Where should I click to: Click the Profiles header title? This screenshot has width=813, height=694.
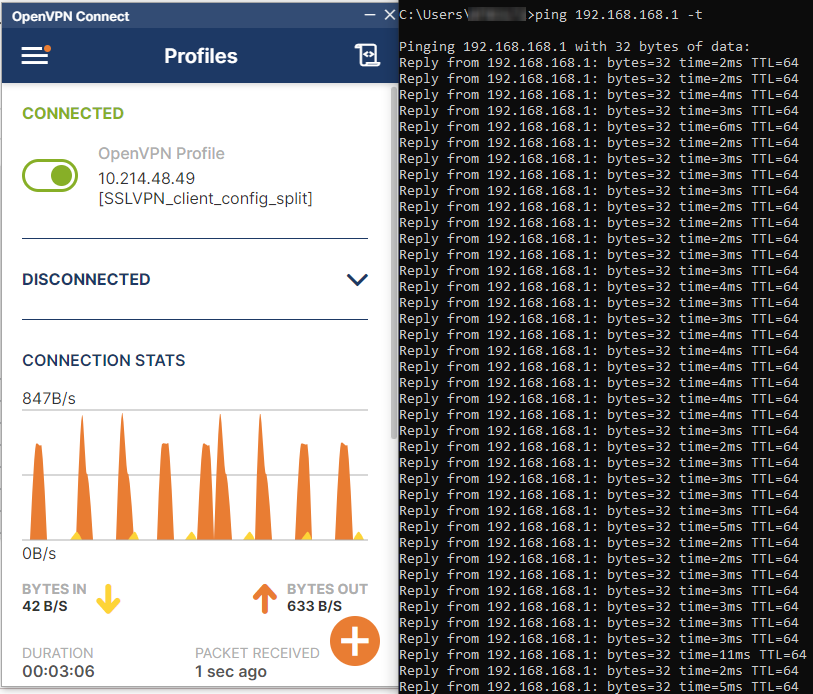point(201,56)
